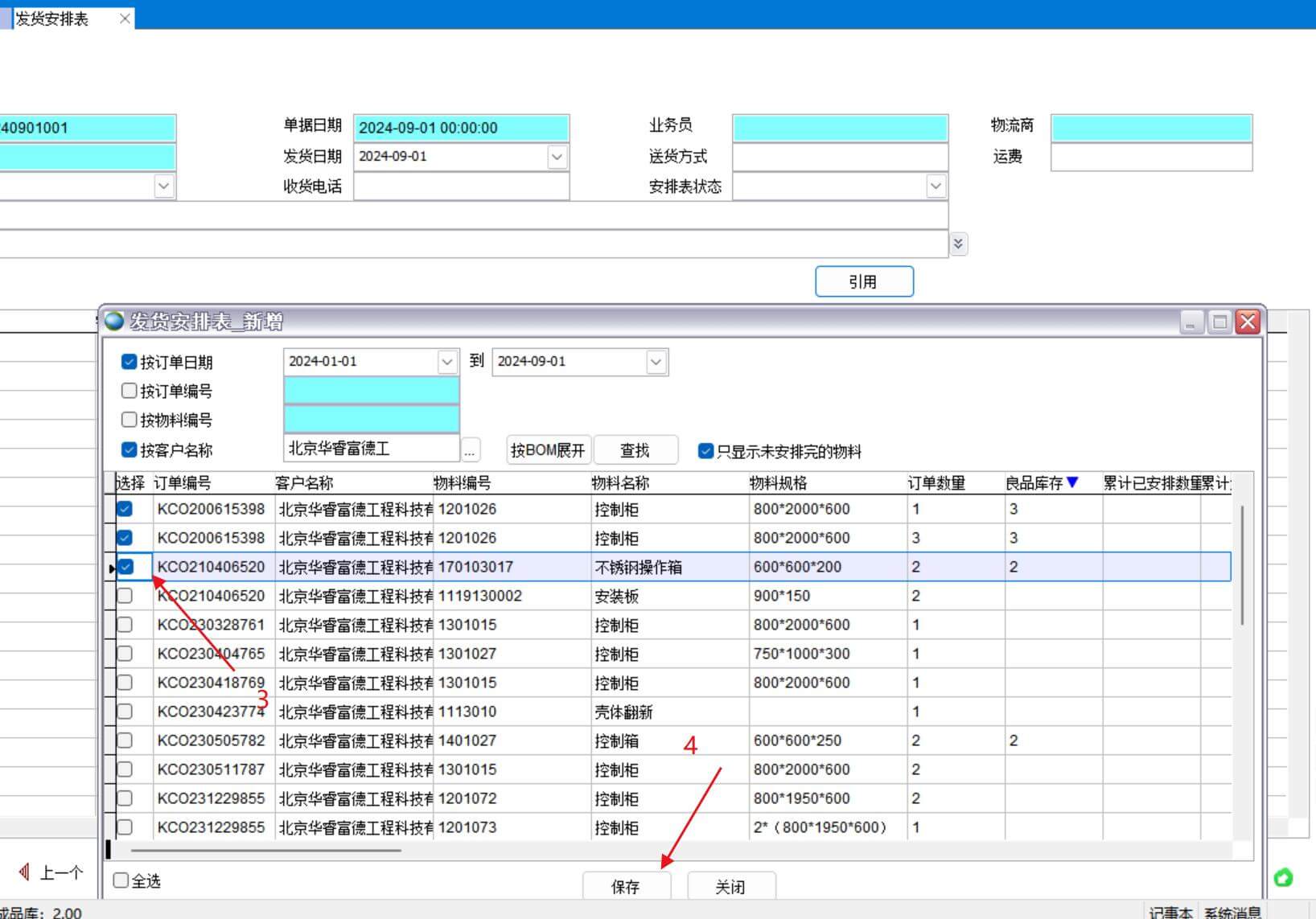Click the 查找 search button
The height and width of the screenshot is (919, 1316).
(635, 450)
